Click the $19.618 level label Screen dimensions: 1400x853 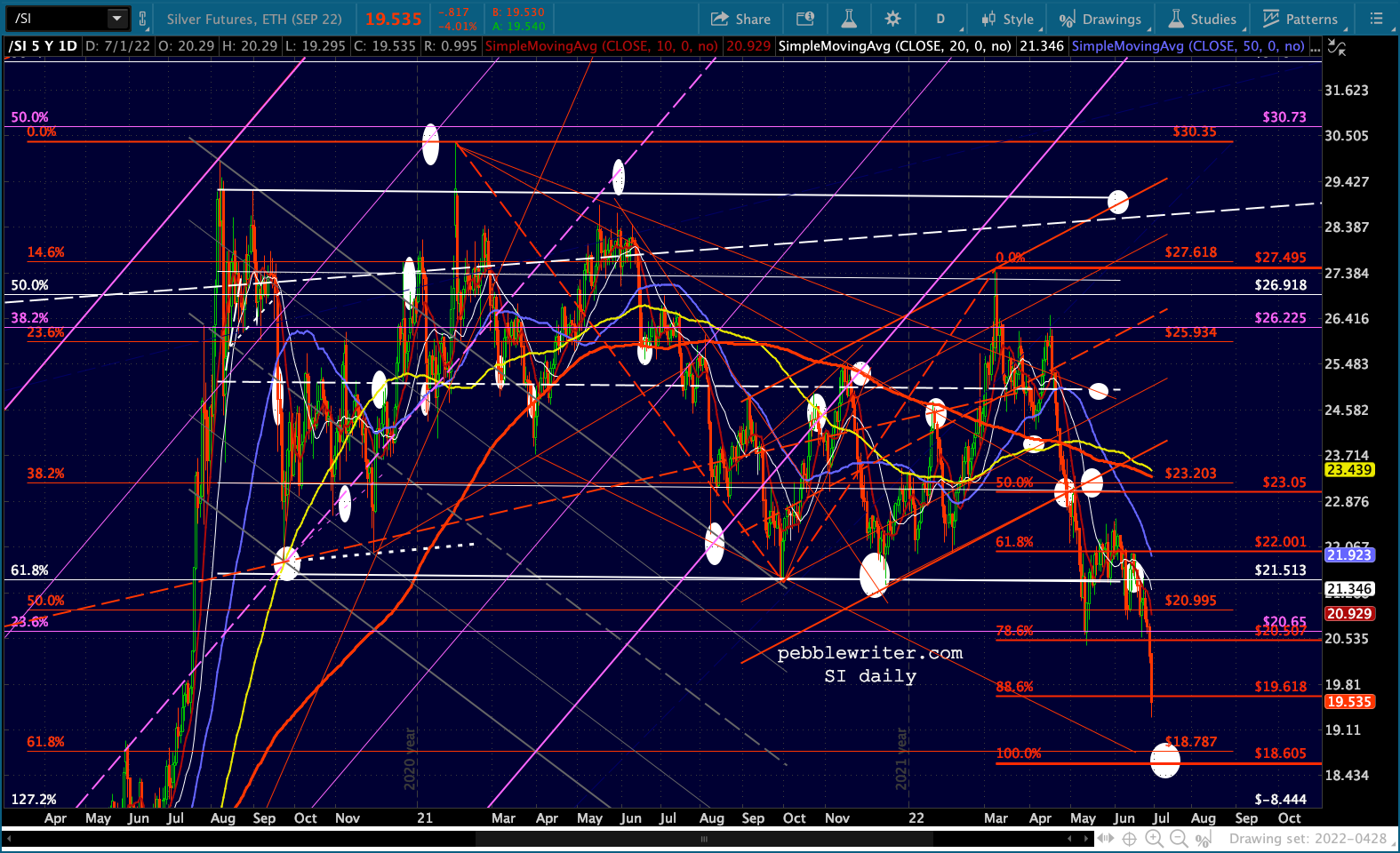click(1281, 687)
